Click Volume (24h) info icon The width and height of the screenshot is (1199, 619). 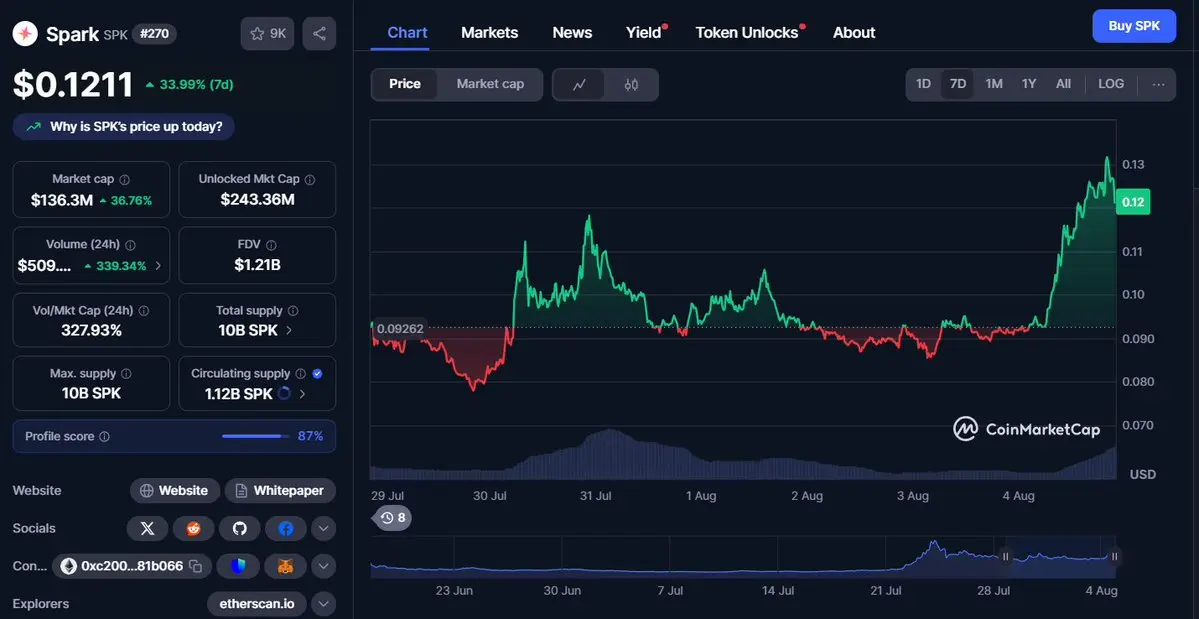click(130, 245)
